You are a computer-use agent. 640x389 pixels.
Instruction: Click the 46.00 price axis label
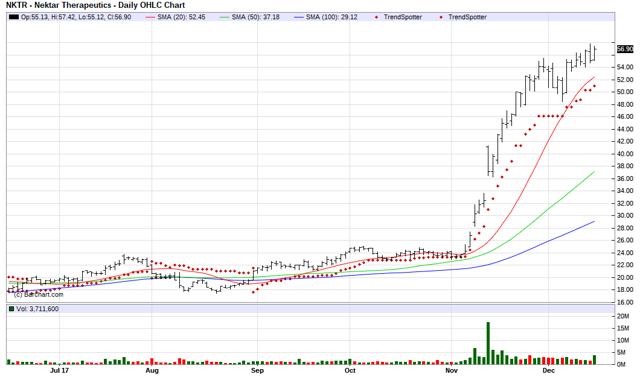625,117
